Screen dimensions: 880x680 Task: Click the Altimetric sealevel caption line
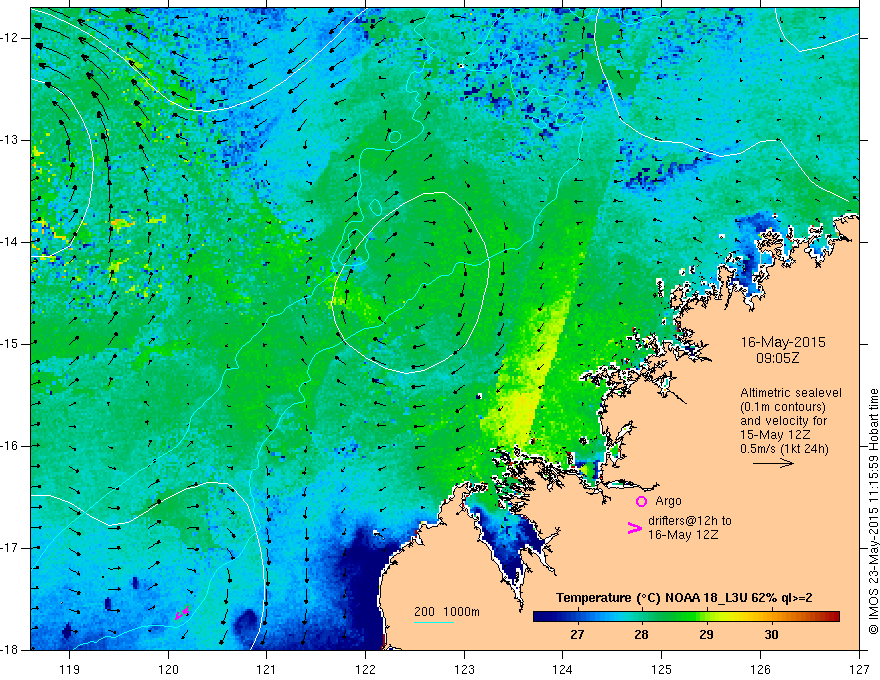click(x=790, y=393)
